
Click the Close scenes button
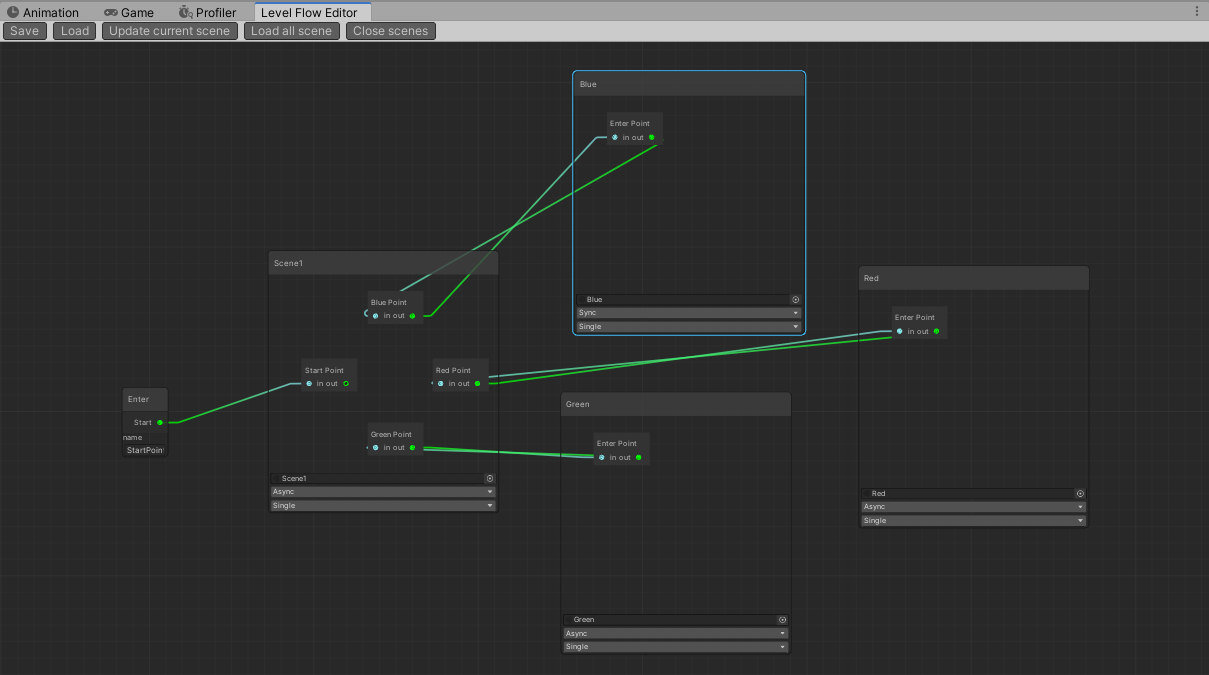390,30
